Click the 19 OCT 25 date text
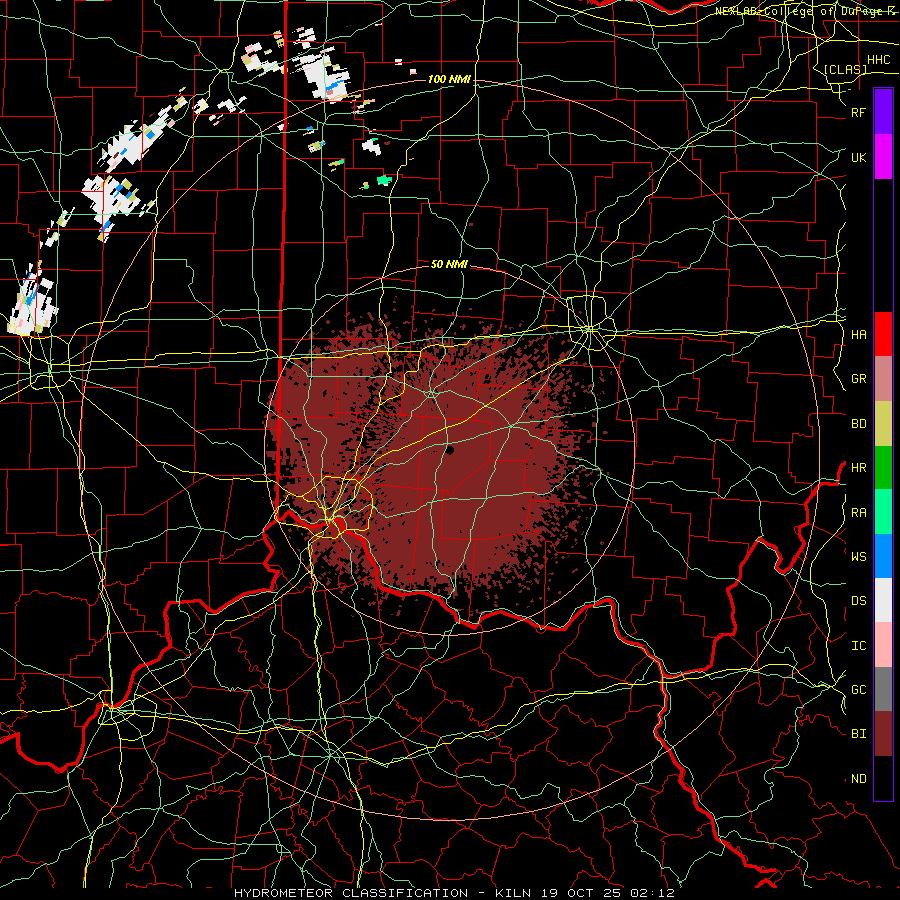This screenshot has height=900, width=900. coord(582,893)
